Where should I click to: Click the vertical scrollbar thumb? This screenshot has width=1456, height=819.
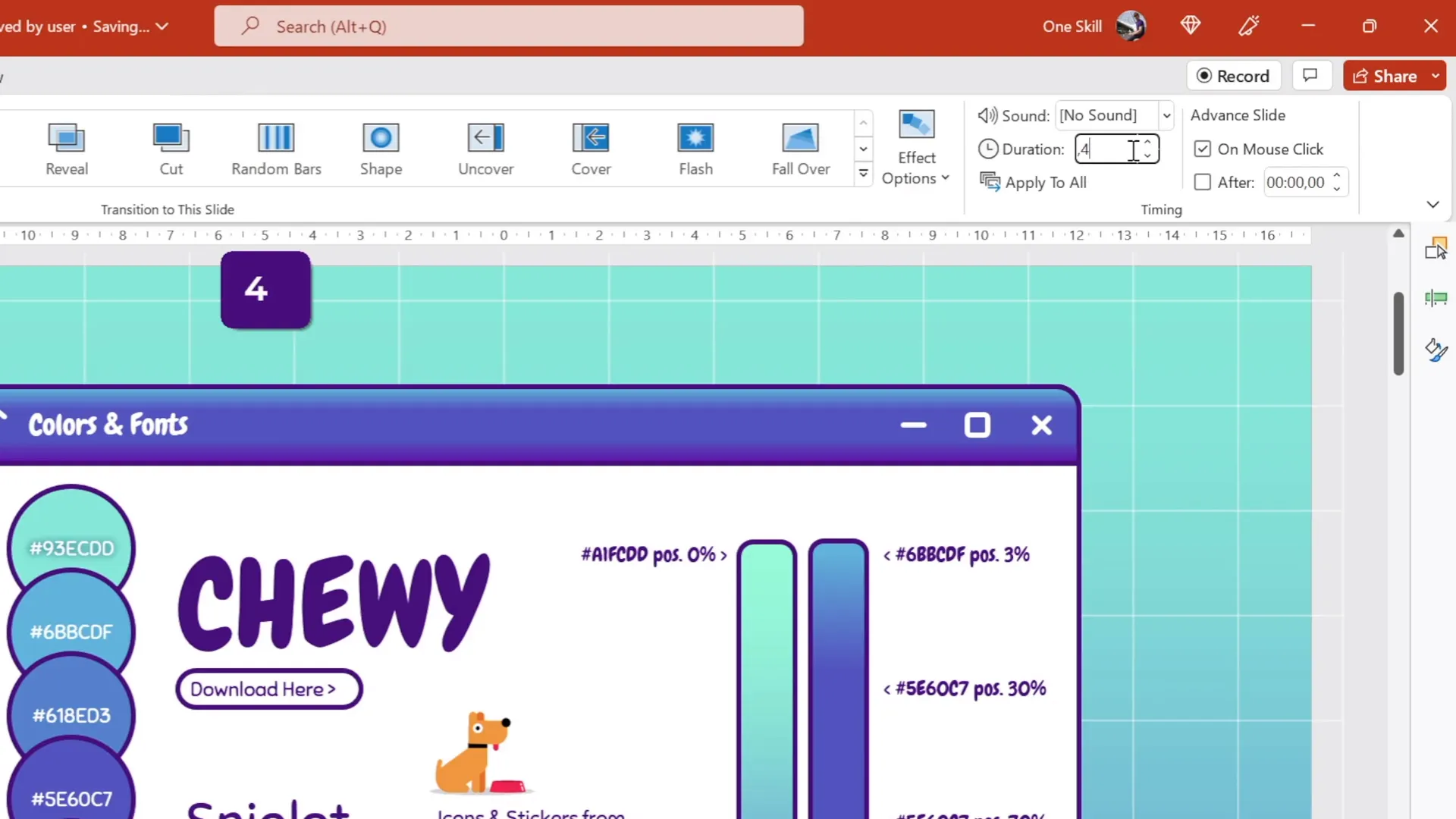pyautogui.click(x=1398, y=333)
